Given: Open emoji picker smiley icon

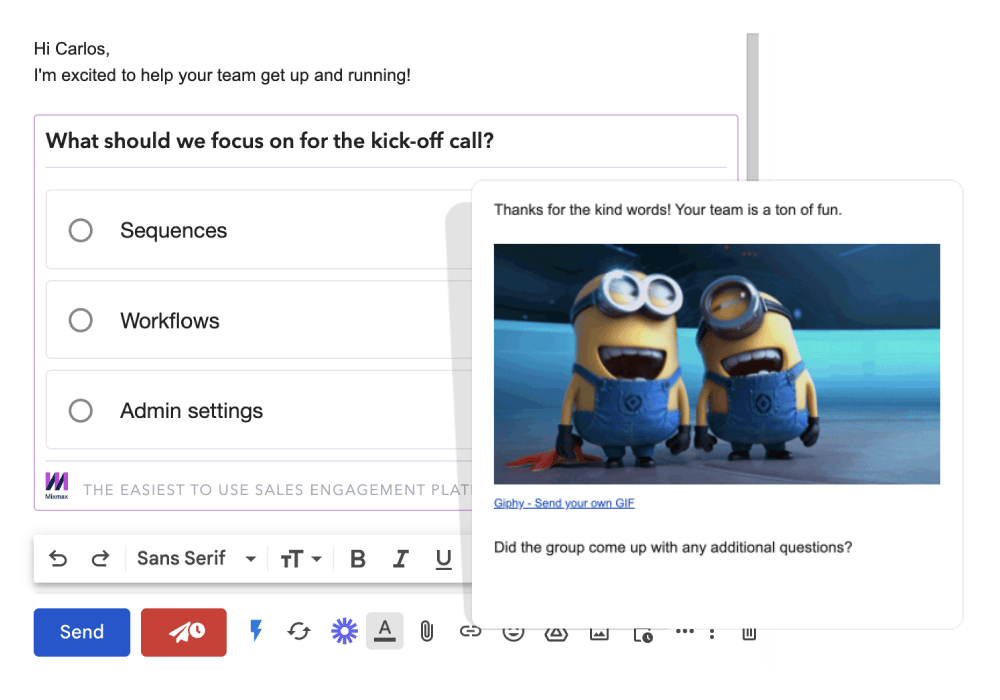Looking at the screenshot, I should (513, 633).
